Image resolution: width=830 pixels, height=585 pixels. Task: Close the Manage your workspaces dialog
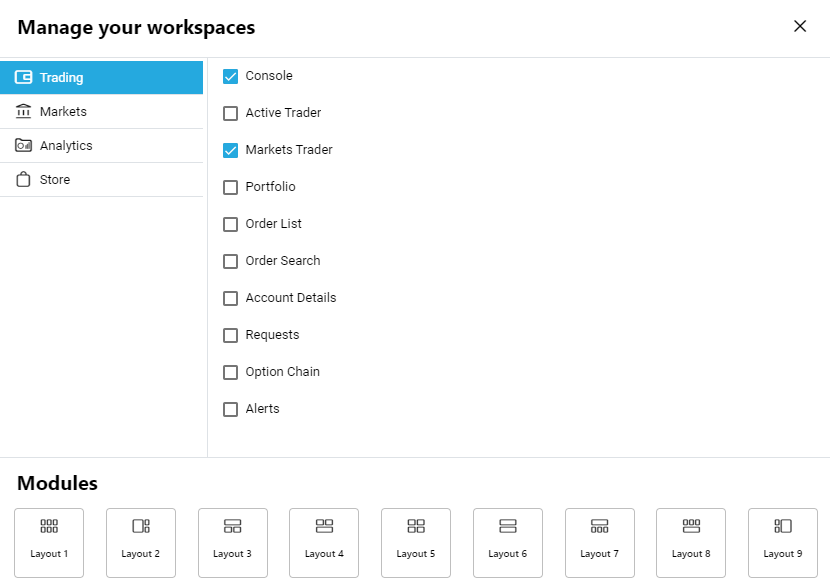click(x=800, y=27)
